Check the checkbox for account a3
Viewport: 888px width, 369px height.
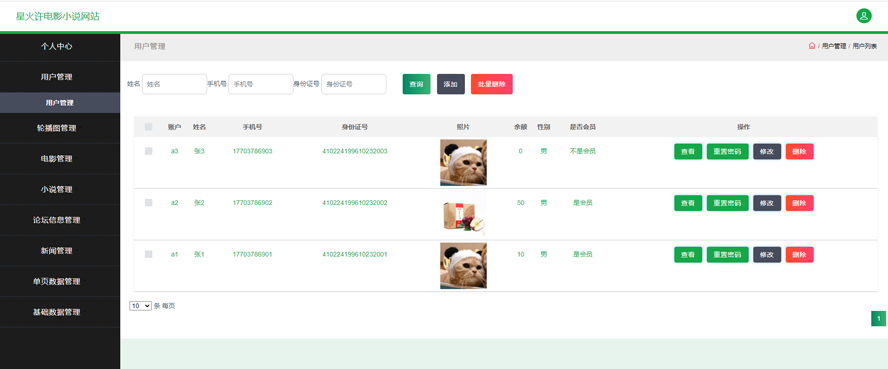148,151
